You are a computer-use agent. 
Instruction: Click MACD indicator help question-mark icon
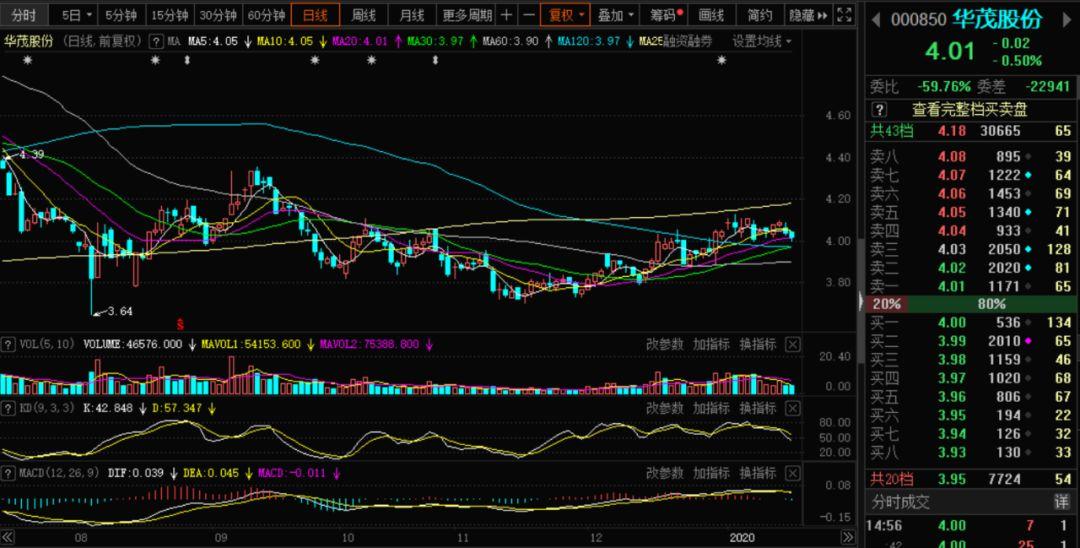click(x=8, y=473)
